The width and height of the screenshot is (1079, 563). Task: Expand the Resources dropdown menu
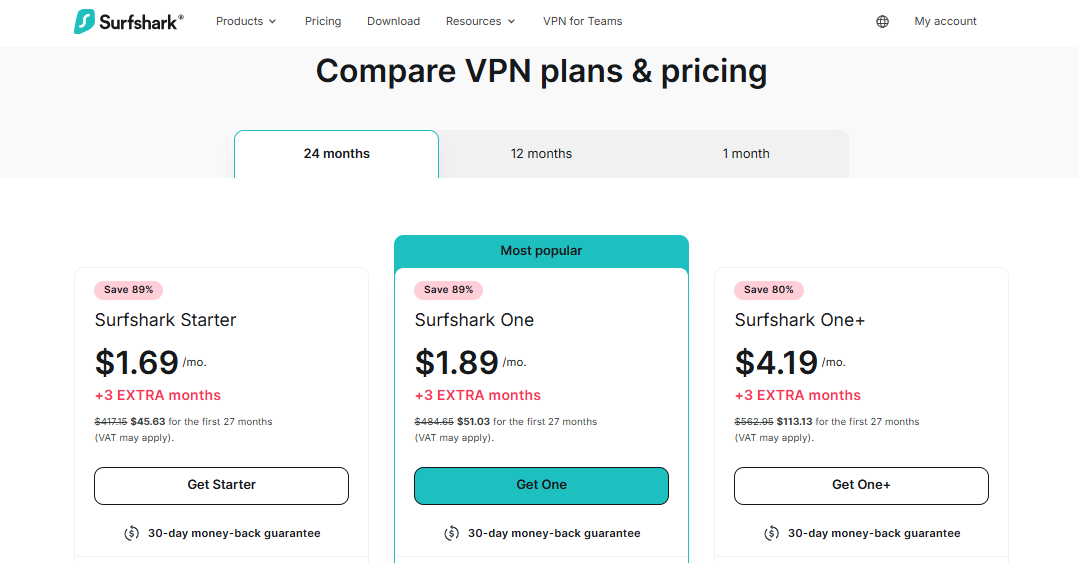click(x=480, y=21)
